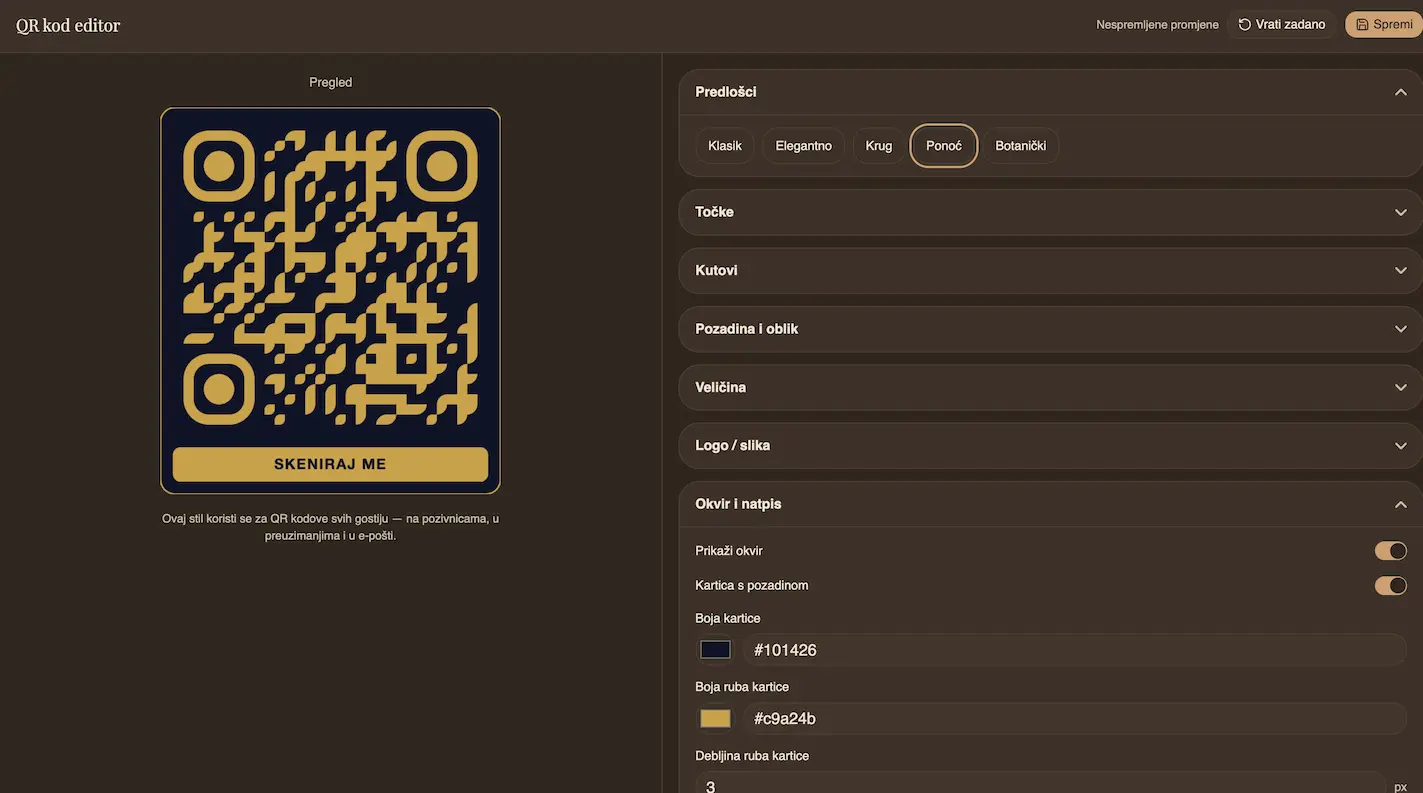Open the Pozadina i oblik section
The width and height of the screenshot is (1423, 793).
[1051, 329]
